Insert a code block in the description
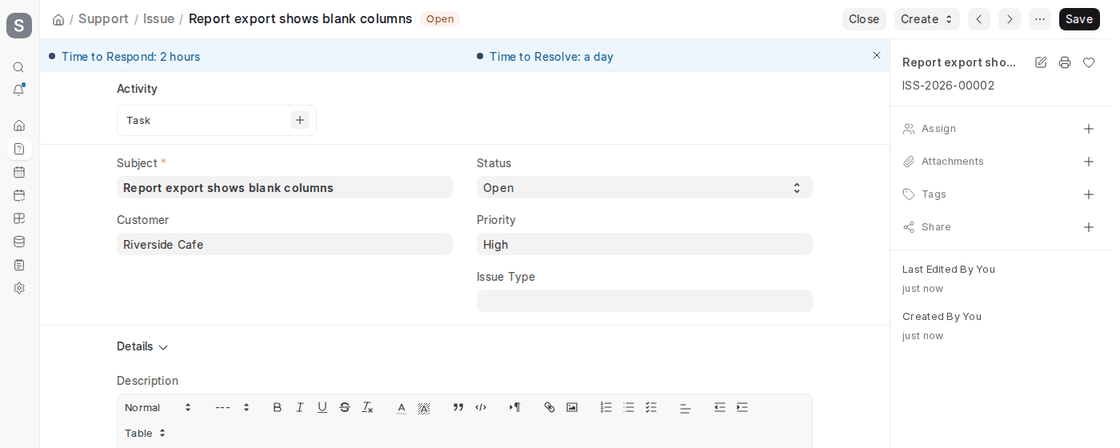The image size is (1120, 448). [x=481, y=407]
